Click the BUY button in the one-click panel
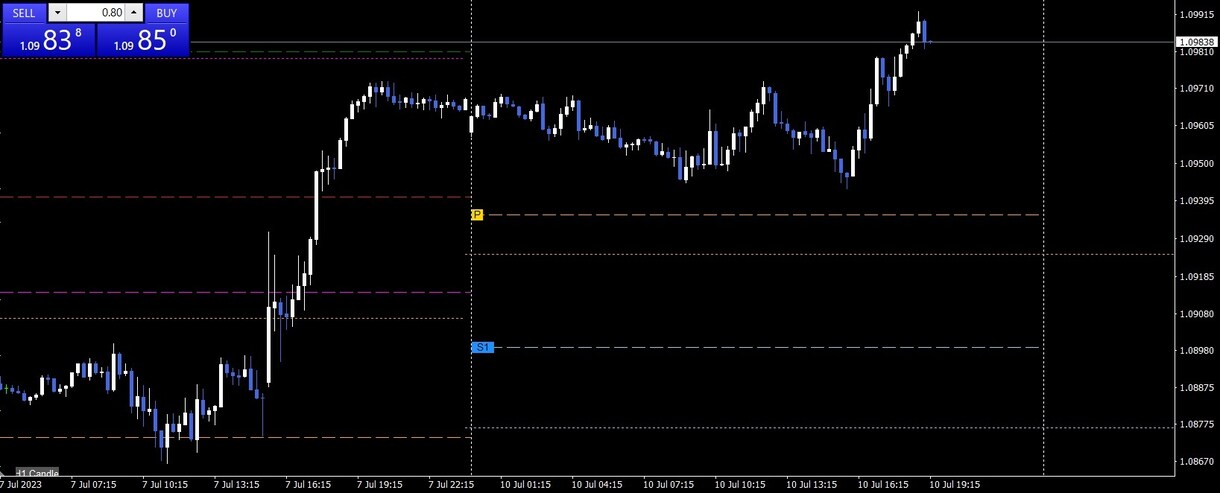This screenshot has width=1220, height=493. tap(167, 13)
